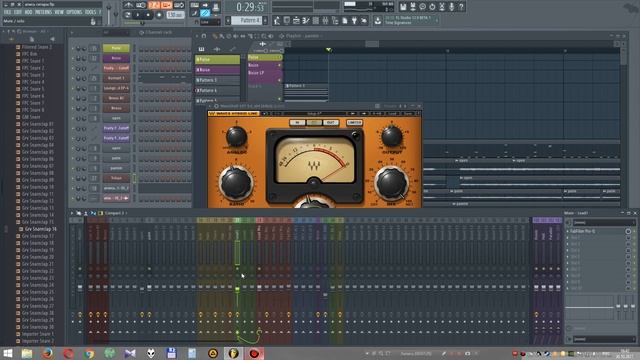Open the audio editor scissors icon
This screenshot has height=360, width=640.
coord(442,7)
